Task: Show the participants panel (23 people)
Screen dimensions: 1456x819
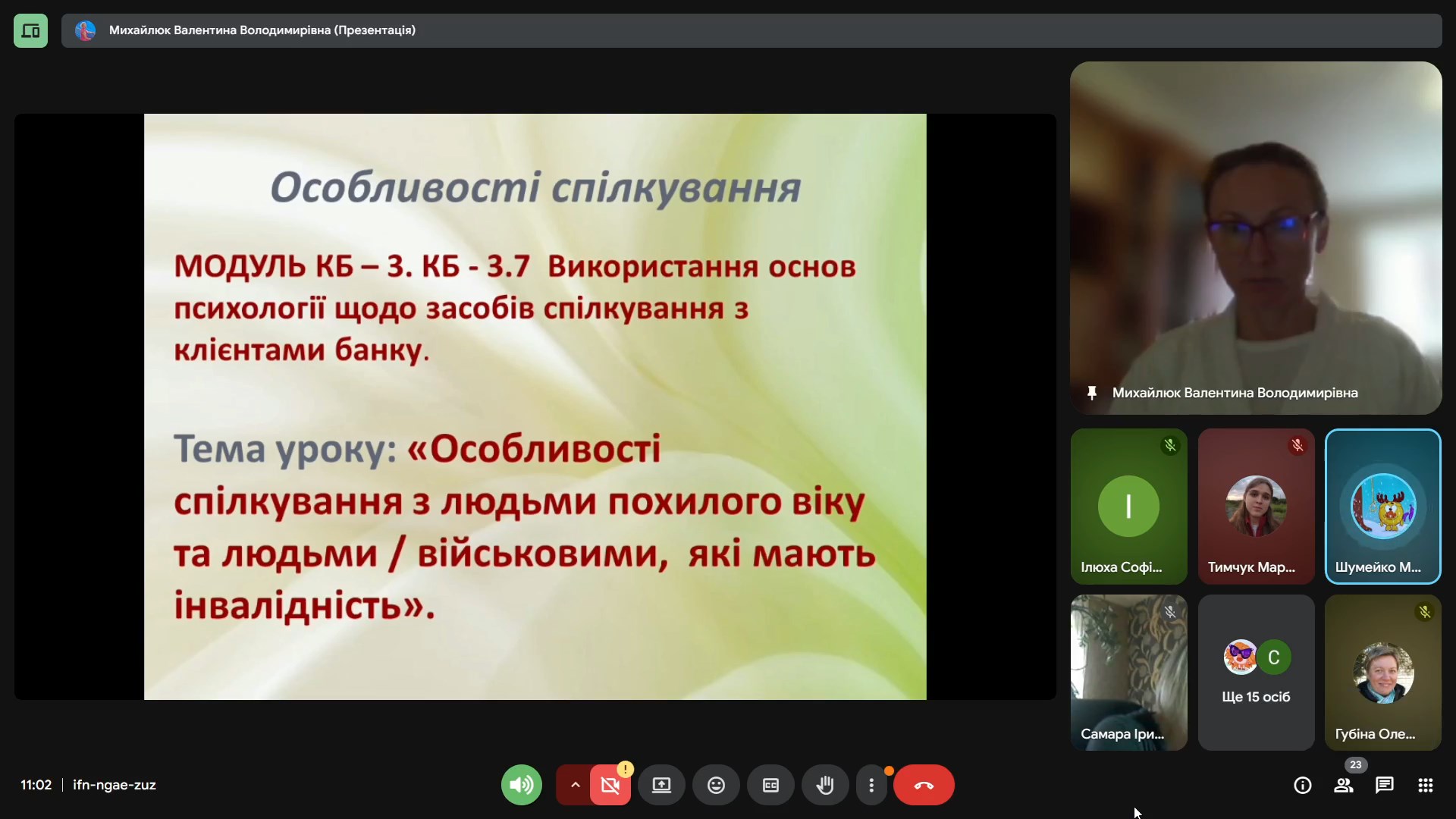Action: pyautogui.click(x=1344, y=785)
